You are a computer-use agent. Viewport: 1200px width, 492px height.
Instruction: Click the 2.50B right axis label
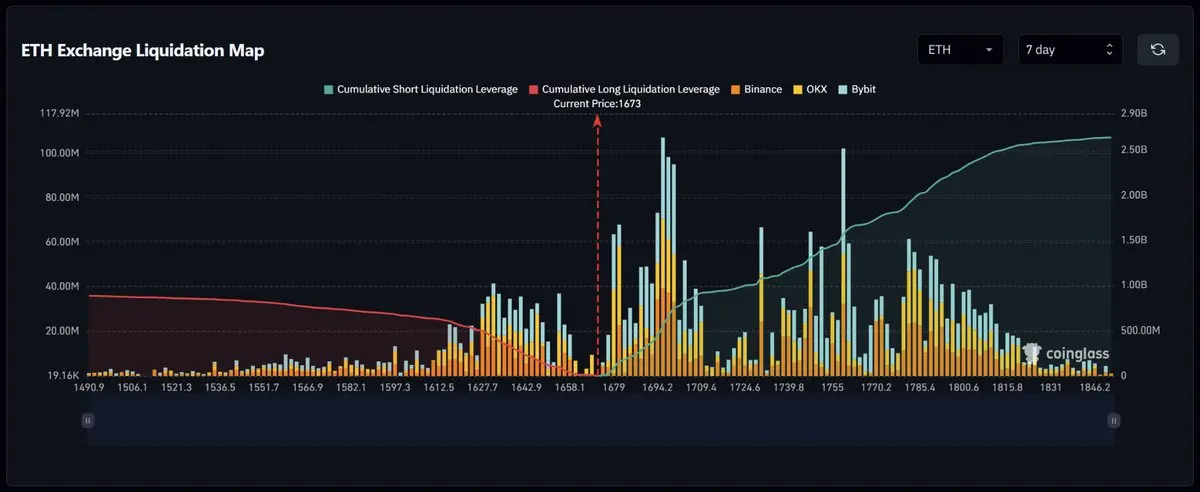coord(1133,150)
